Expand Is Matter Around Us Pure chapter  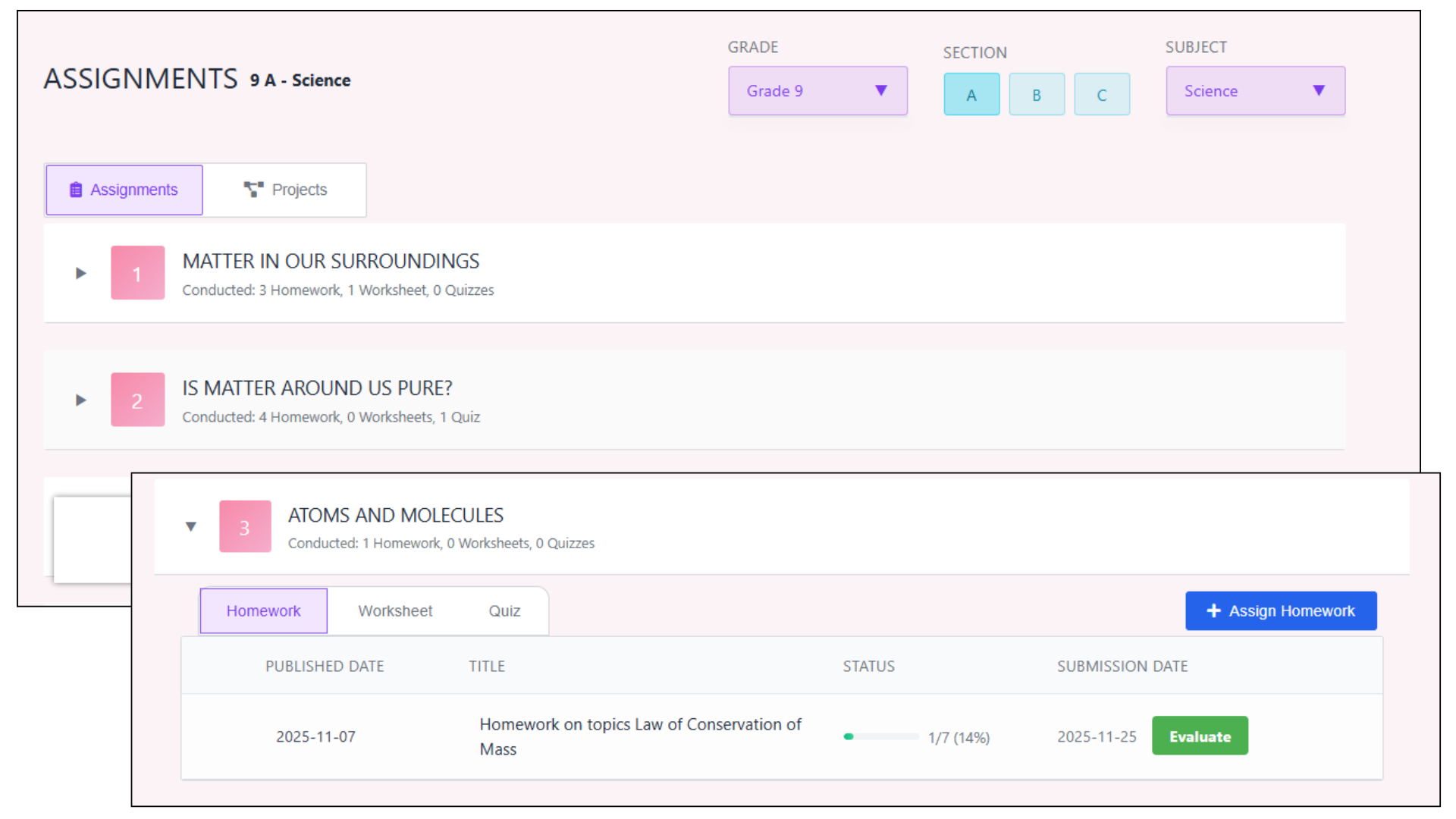[81, 400]
